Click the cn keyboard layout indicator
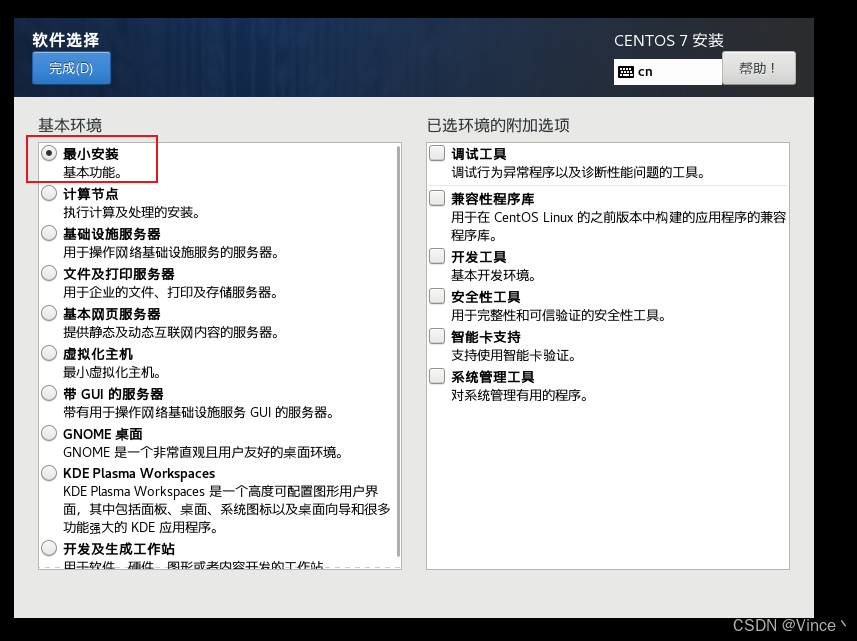857x641 pixels. click(x=667, y=72)
